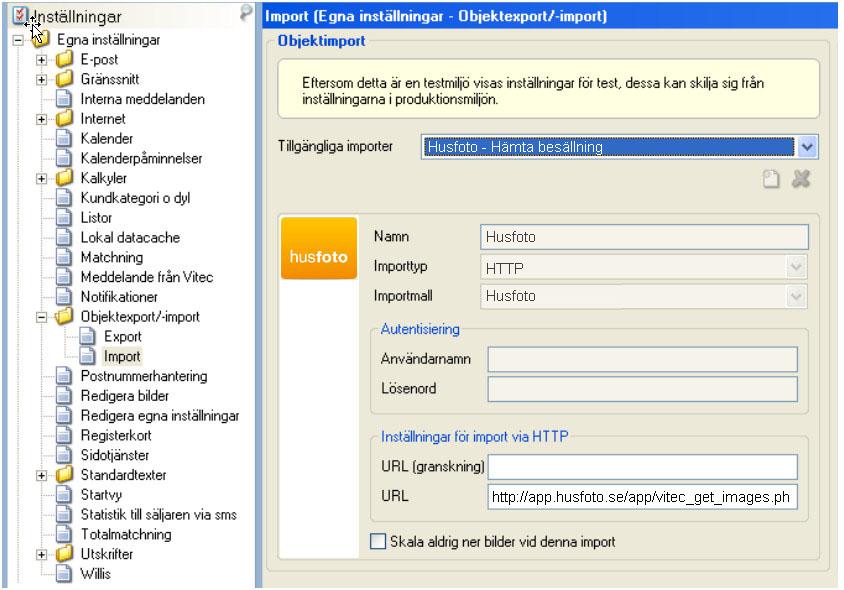Viewport: 844px width, 590px height.
Task: Select the Import tree item
Action: (122, 356)
